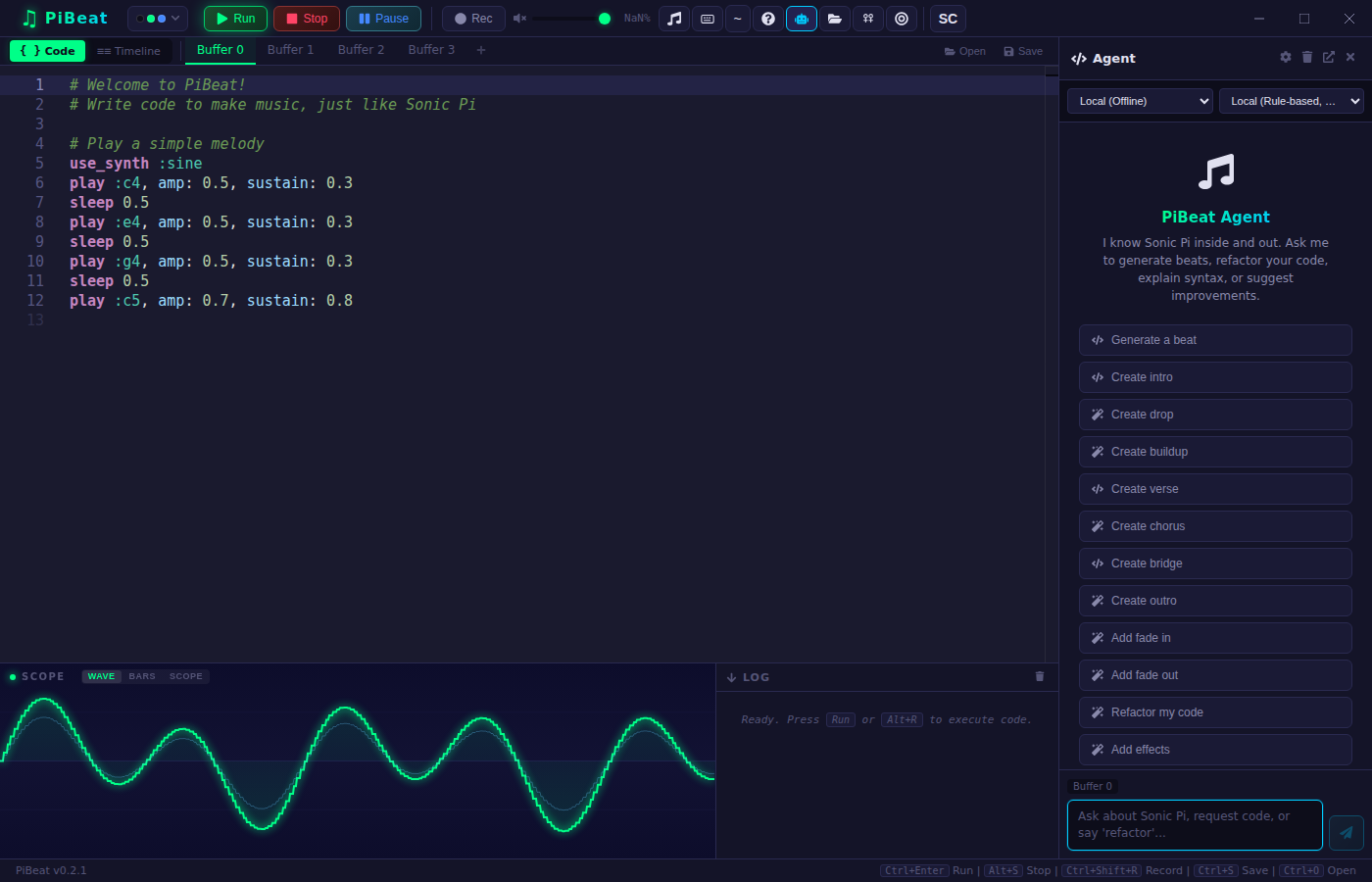Toggle the robot Agent panel icon
The width and height of the screenshot is (1372, 882).
(802, 19)
